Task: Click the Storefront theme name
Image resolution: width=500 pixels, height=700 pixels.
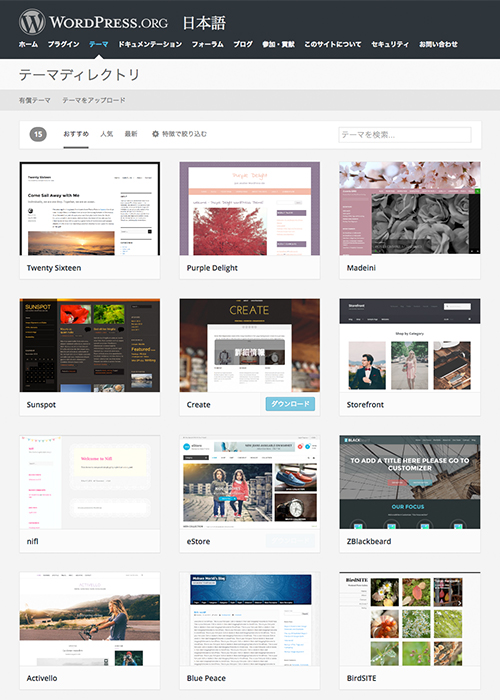Action: [x=365, y=405]
